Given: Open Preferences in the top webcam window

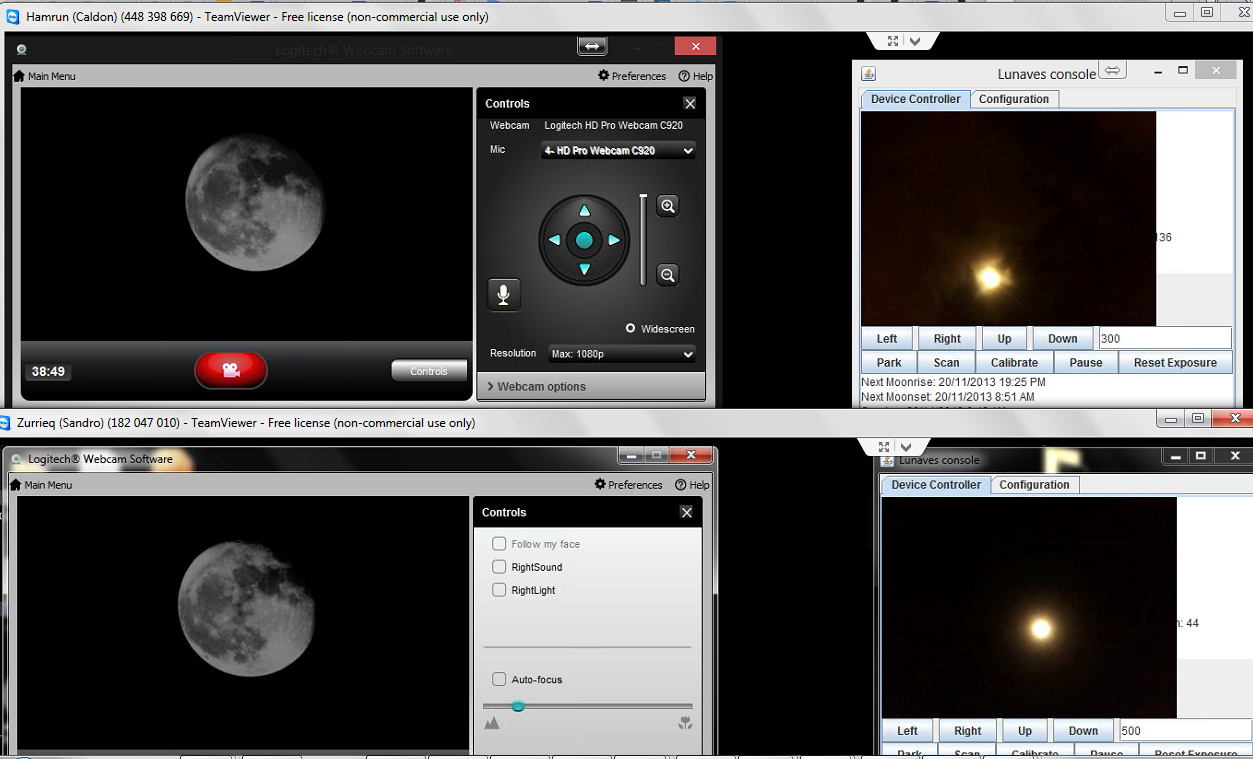Looking at the screenshot, I should [x=632, y=76].
